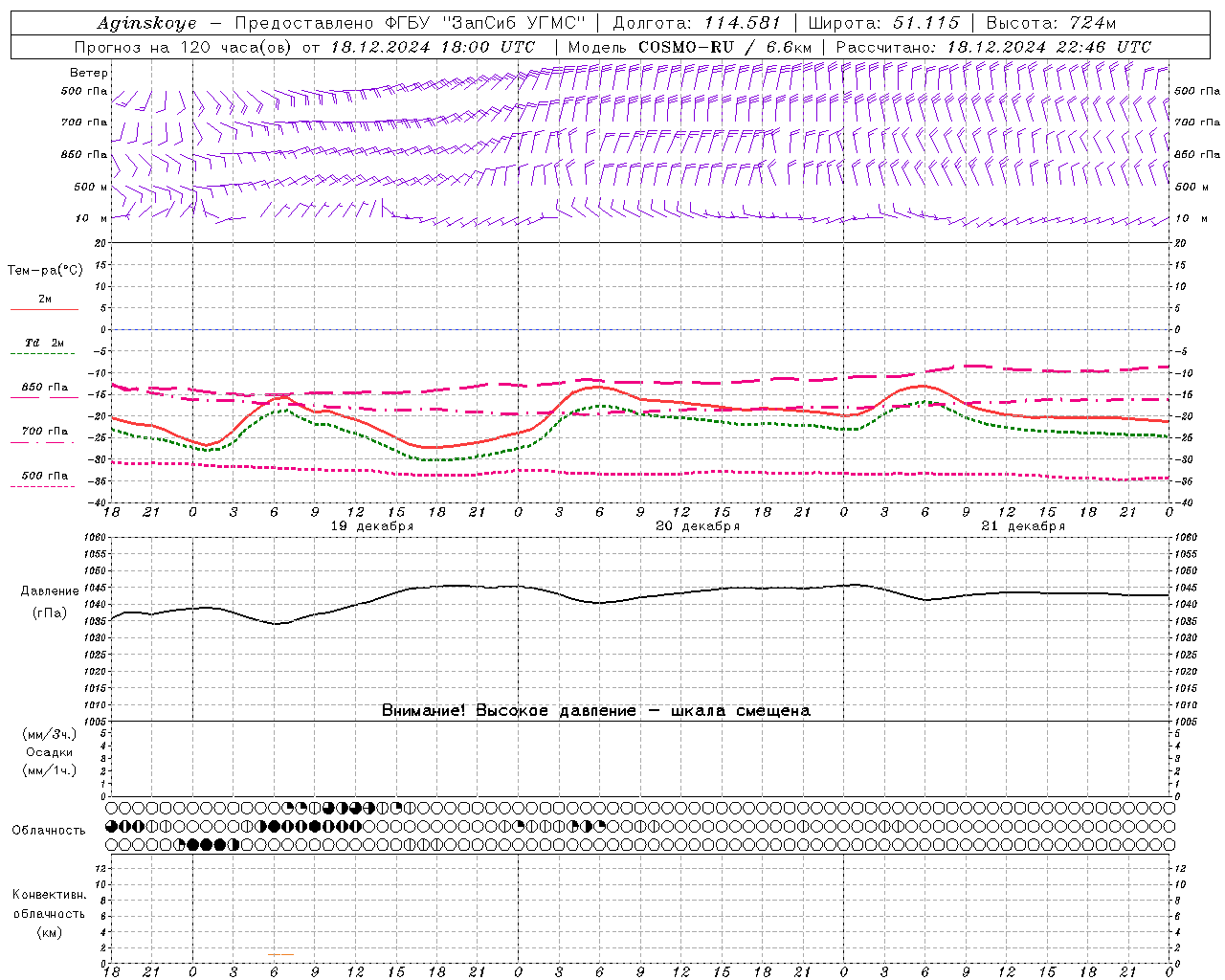Click the solid line sample under 2м legend
This screenshot has width=1225, height=980.
(44, 310)
